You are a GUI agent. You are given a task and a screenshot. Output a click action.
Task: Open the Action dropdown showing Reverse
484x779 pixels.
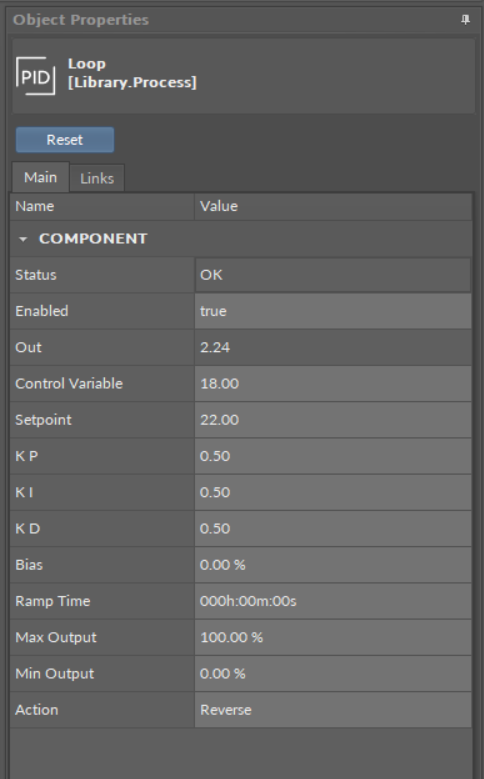[333, 710]
